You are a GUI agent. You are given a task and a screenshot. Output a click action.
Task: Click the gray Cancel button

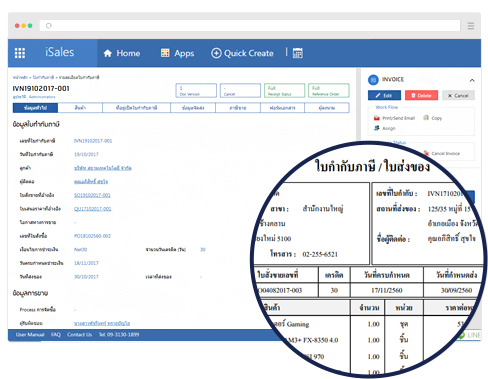[458, 95]
